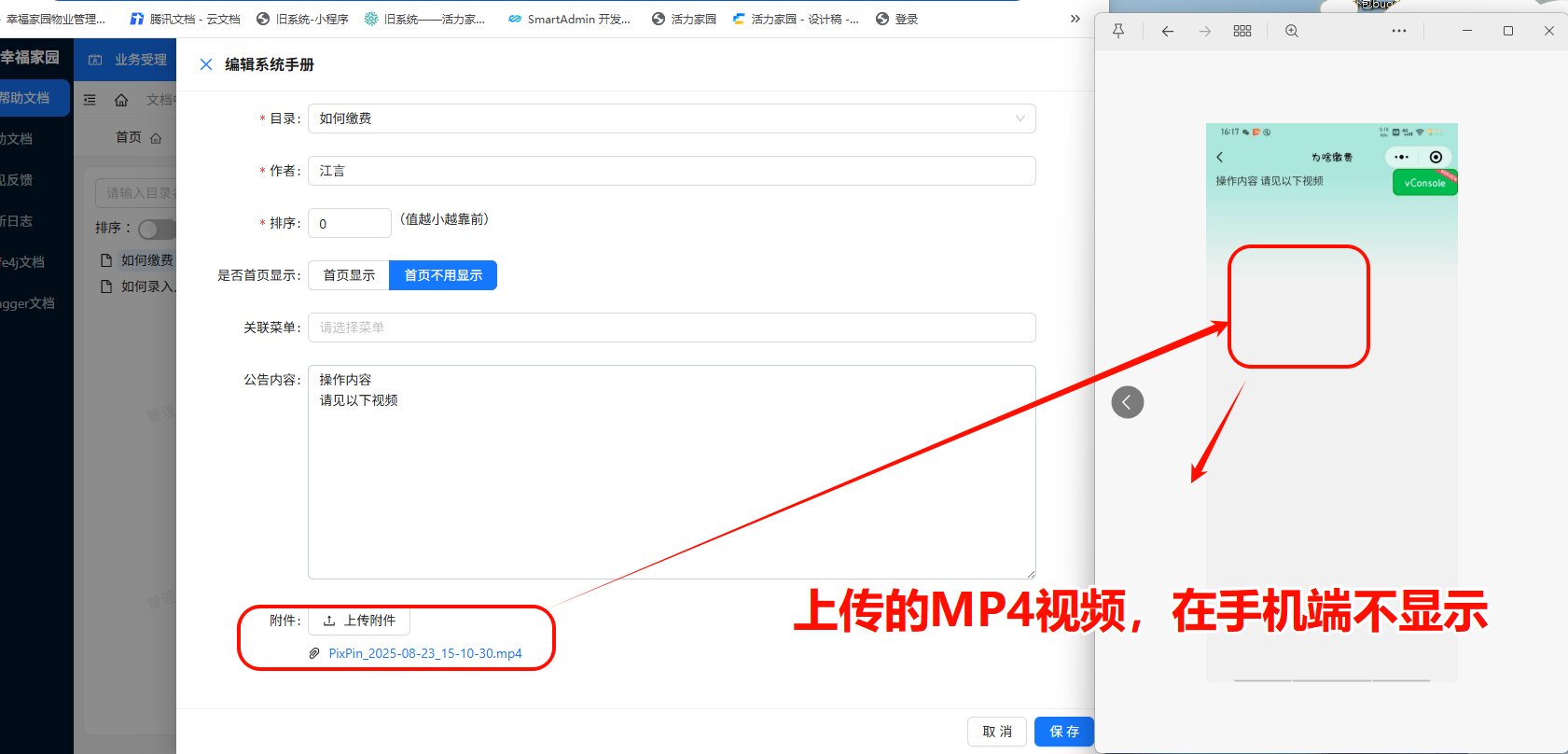
Task: Click the upload icon in 上传附件
Action: click(x=329, y=621)
